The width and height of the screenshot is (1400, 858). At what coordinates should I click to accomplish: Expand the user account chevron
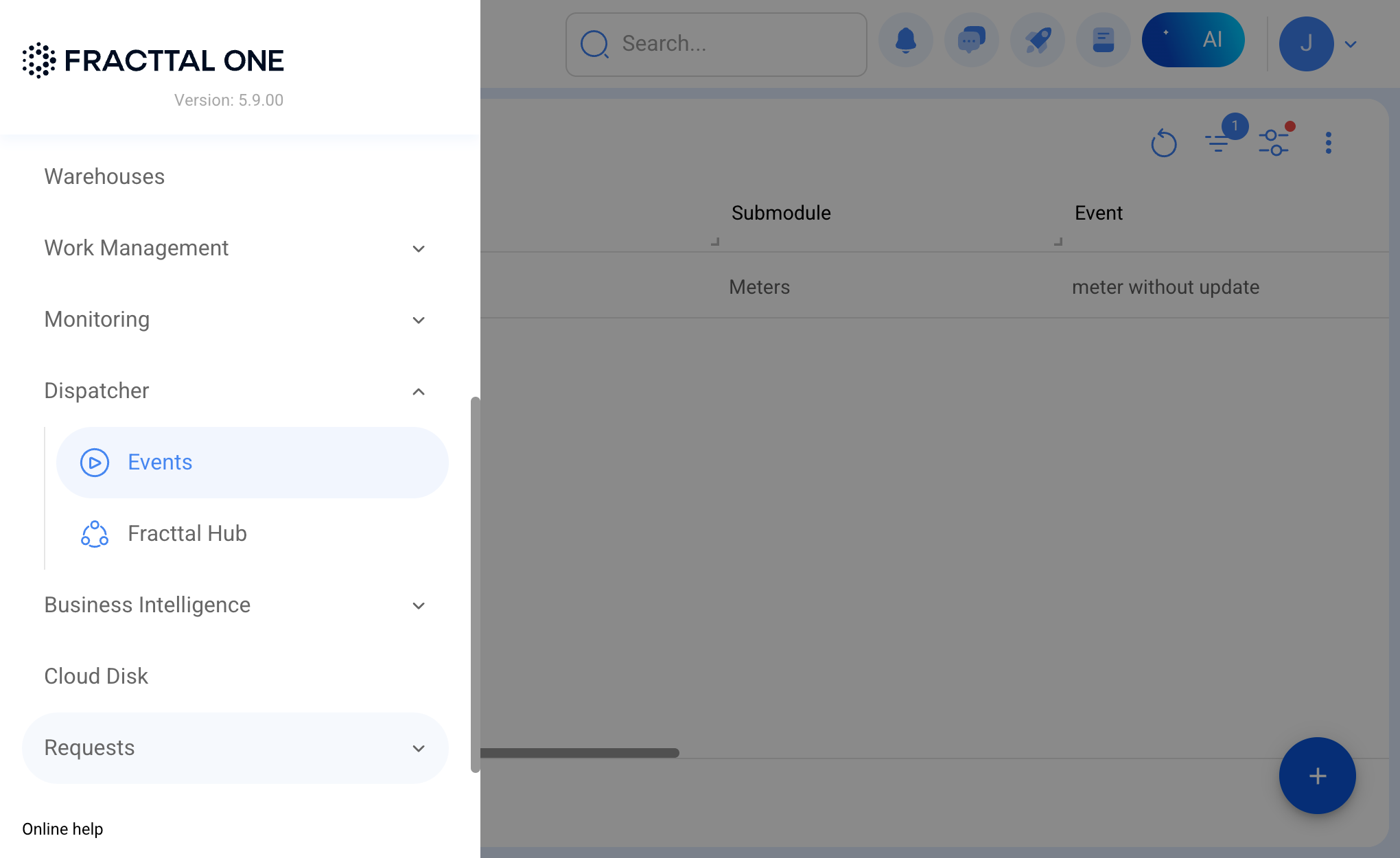coord(1351,45)
